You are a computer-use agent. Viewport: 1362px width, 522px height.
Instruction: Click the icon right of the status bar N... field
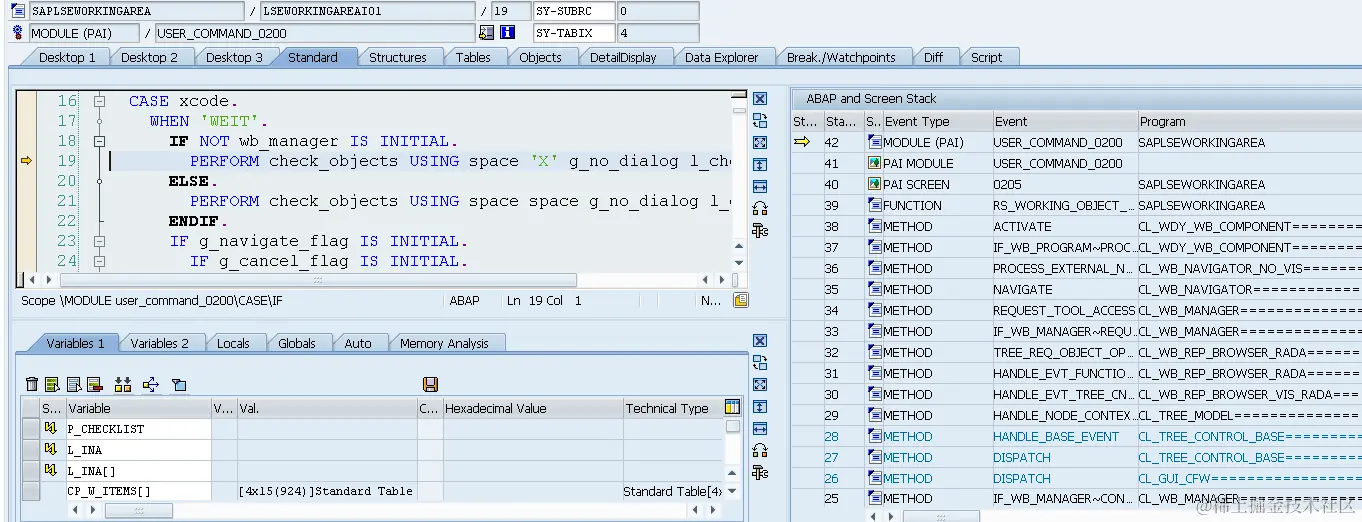[x=741, y=300]
